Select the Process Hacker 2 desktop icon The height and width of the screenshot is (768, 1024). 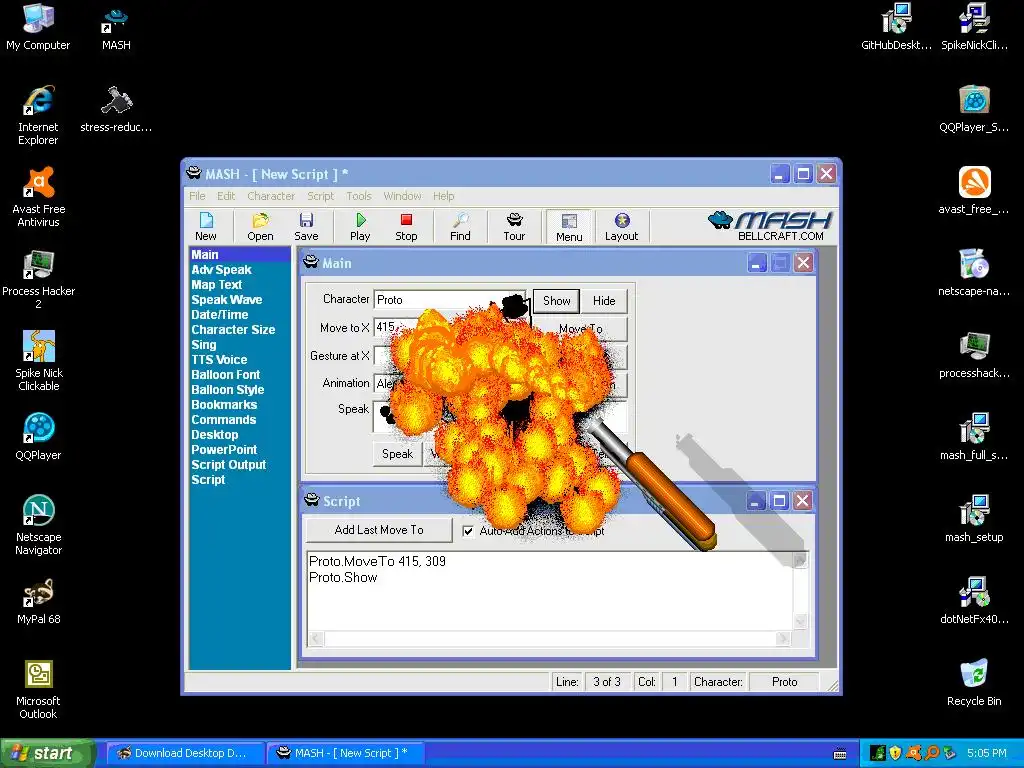[39, 280]
